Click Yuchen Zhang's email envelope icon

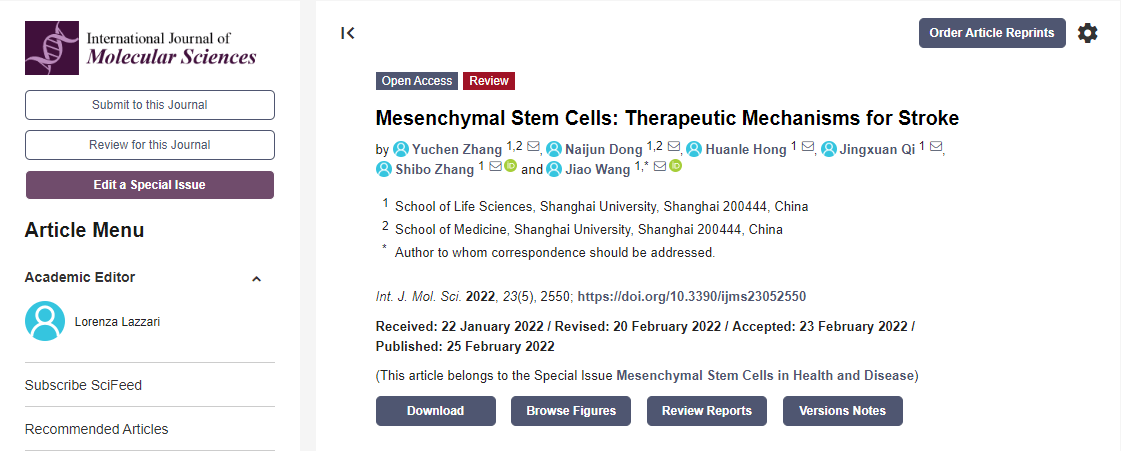(533, 148)
